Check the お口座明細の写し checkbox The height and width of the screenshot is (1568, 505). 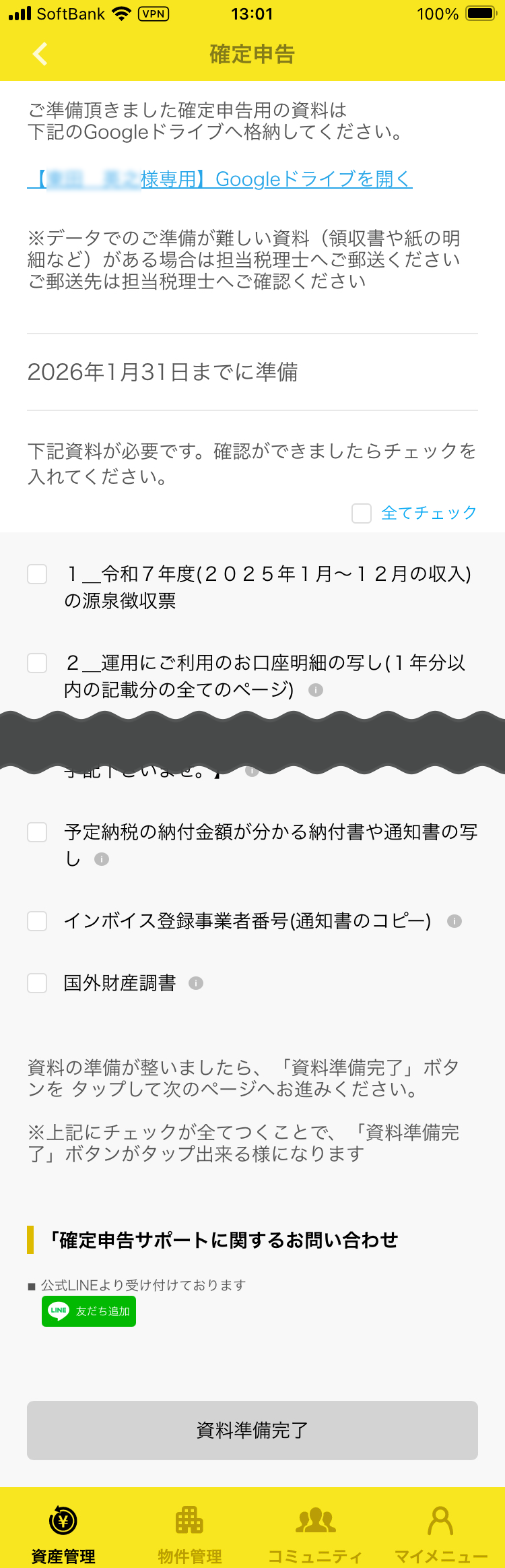coord(37,663)
